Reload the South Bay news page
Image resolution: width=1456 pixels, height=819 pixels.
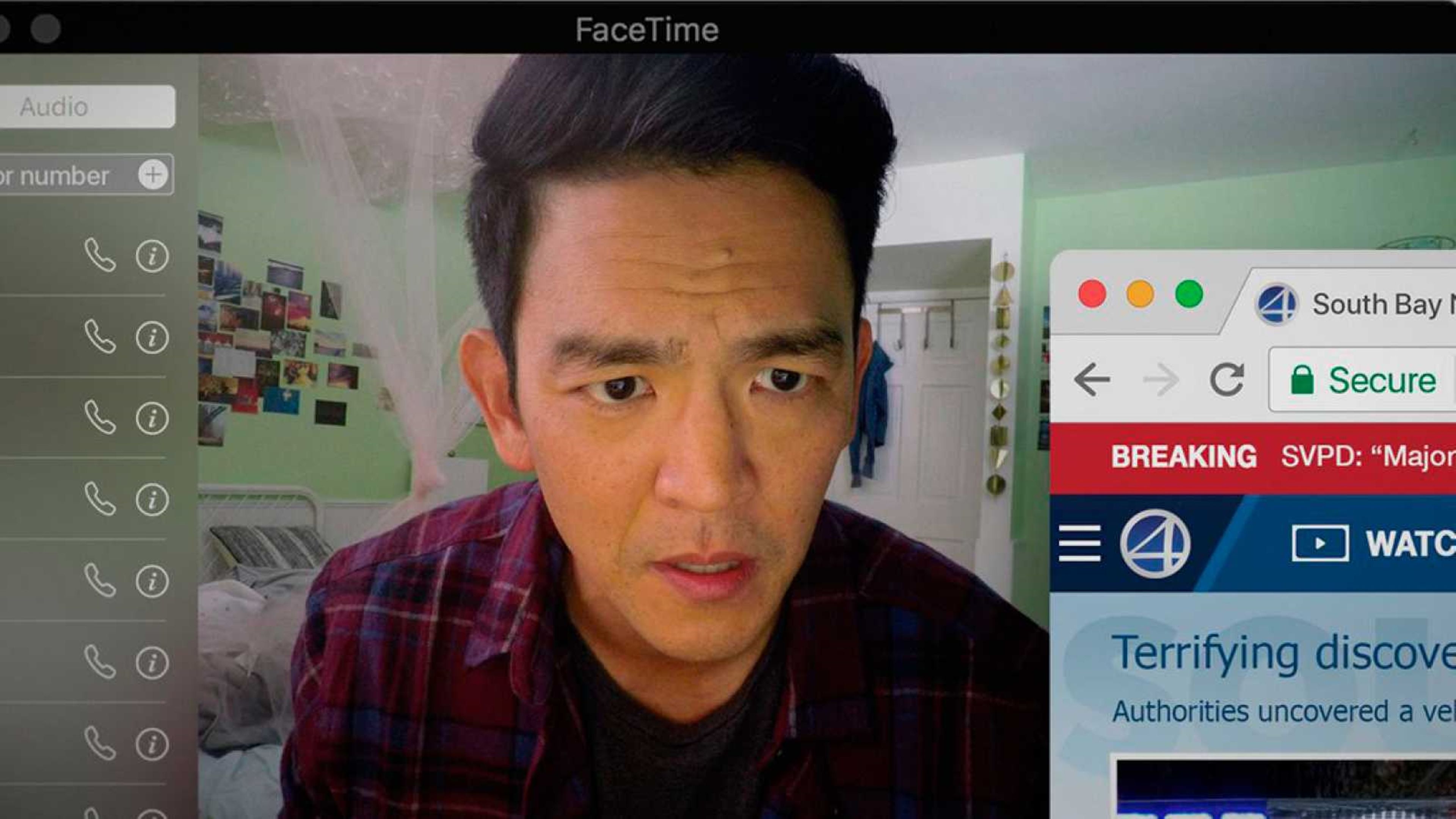pos(1227,379)
